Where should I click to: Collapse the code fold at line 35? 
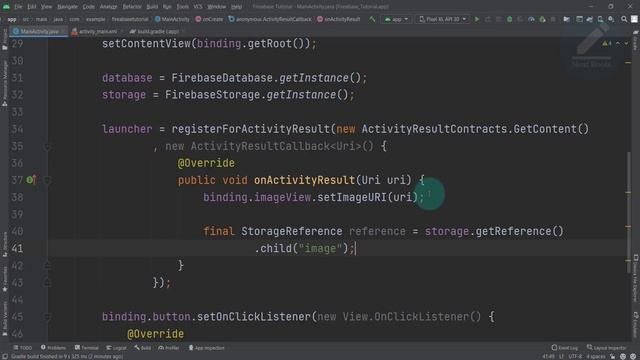[47, 146]
